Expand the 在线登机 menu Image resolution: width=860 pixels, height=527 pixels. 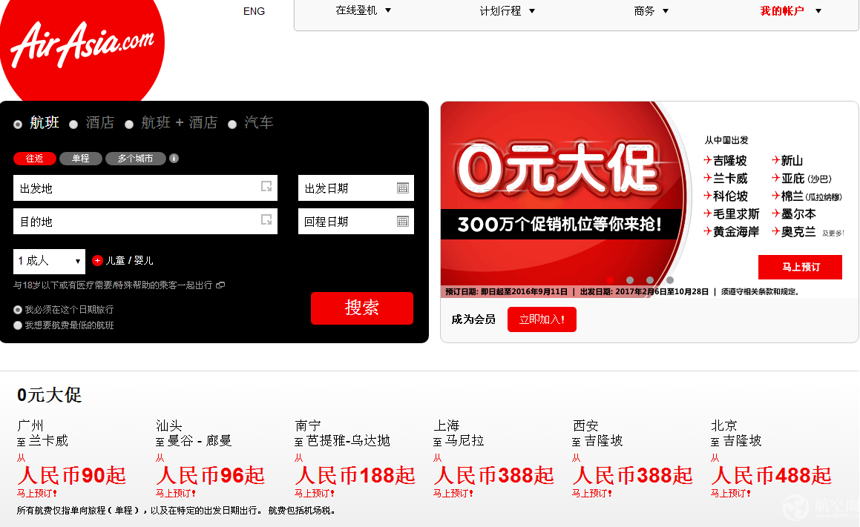[x=363, y=11]
